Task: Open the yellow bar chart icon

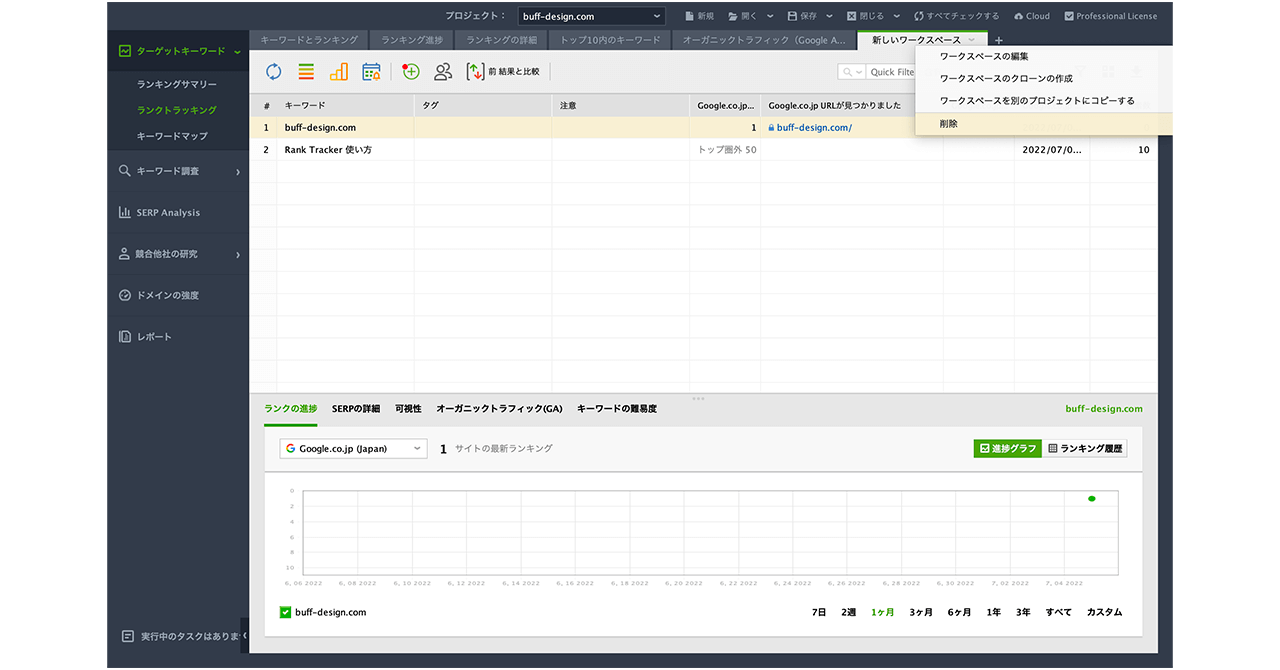Action: 339,72
